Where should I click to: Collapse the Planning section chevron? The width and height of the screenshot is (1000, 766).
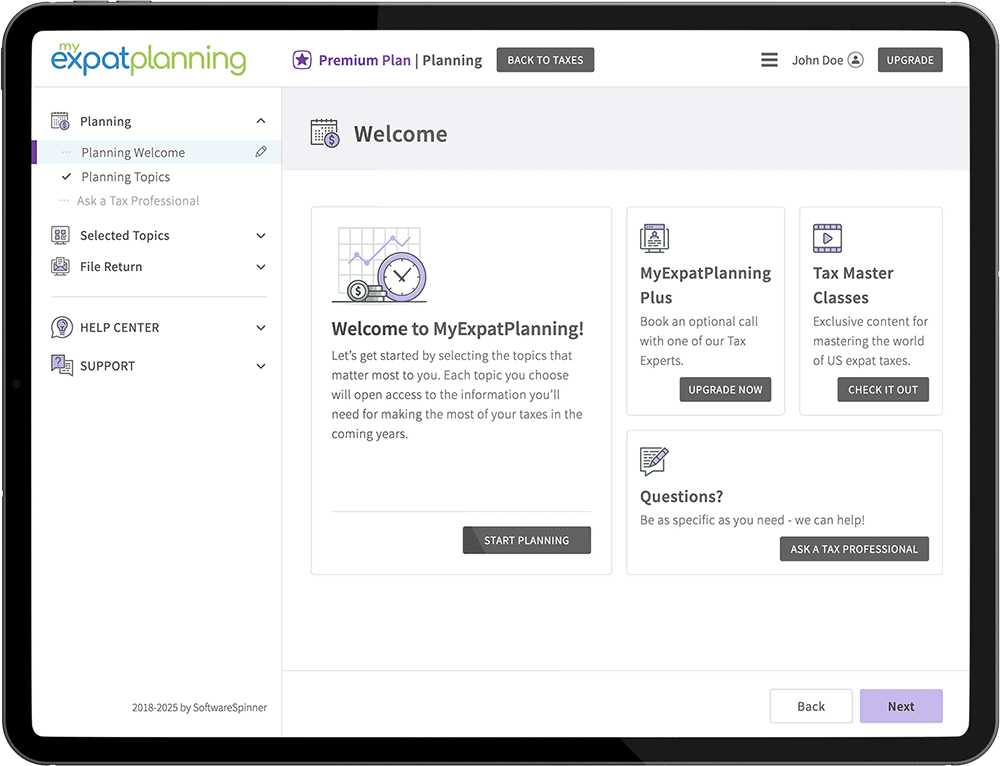261,121
